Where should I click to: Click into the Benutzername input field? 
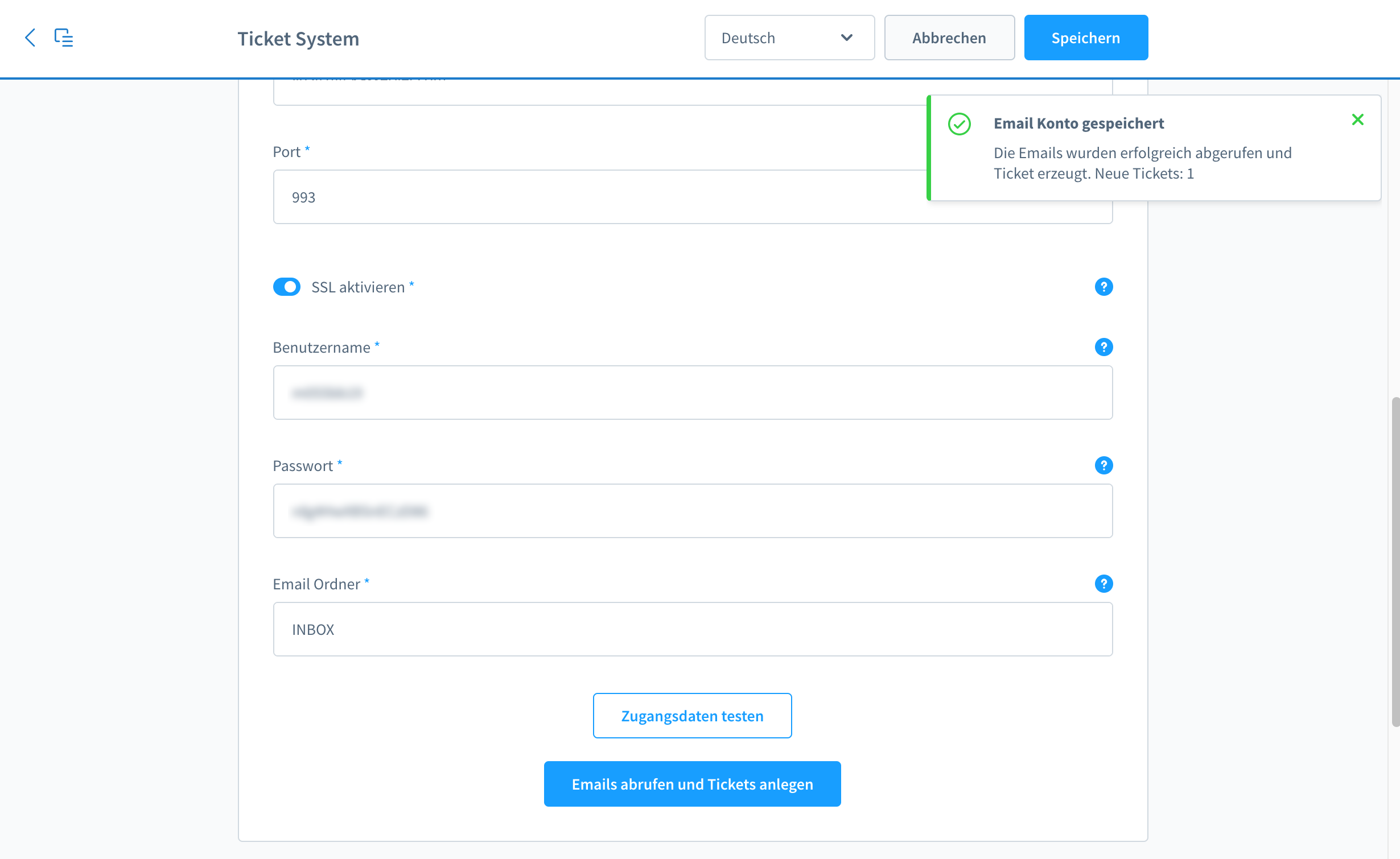coord(693,393)
